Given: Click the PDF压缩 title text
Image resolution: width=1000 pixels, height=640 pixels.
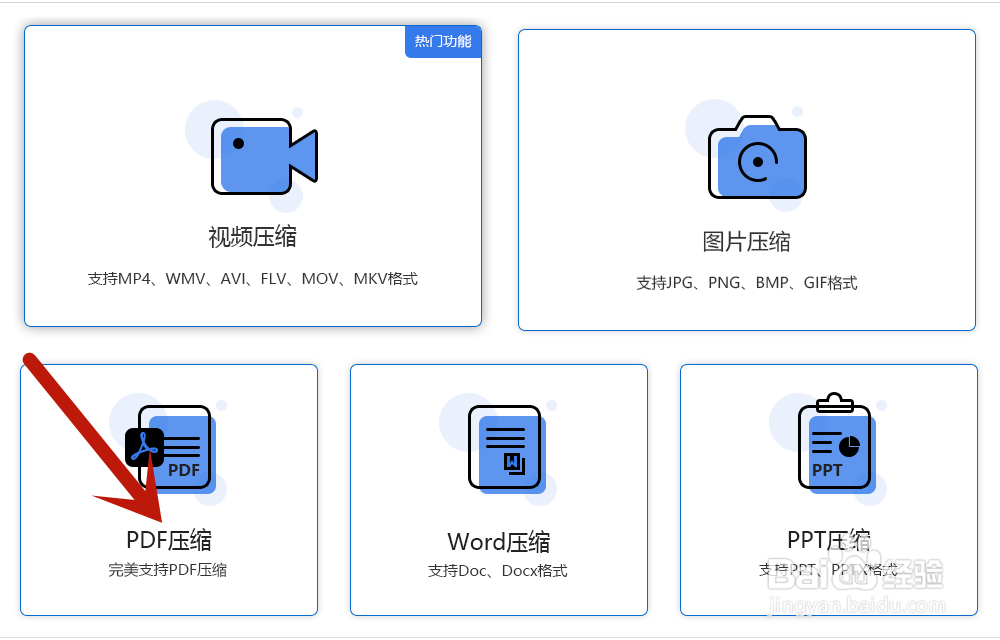Looking at the screenshot, I should coord(168,538).
